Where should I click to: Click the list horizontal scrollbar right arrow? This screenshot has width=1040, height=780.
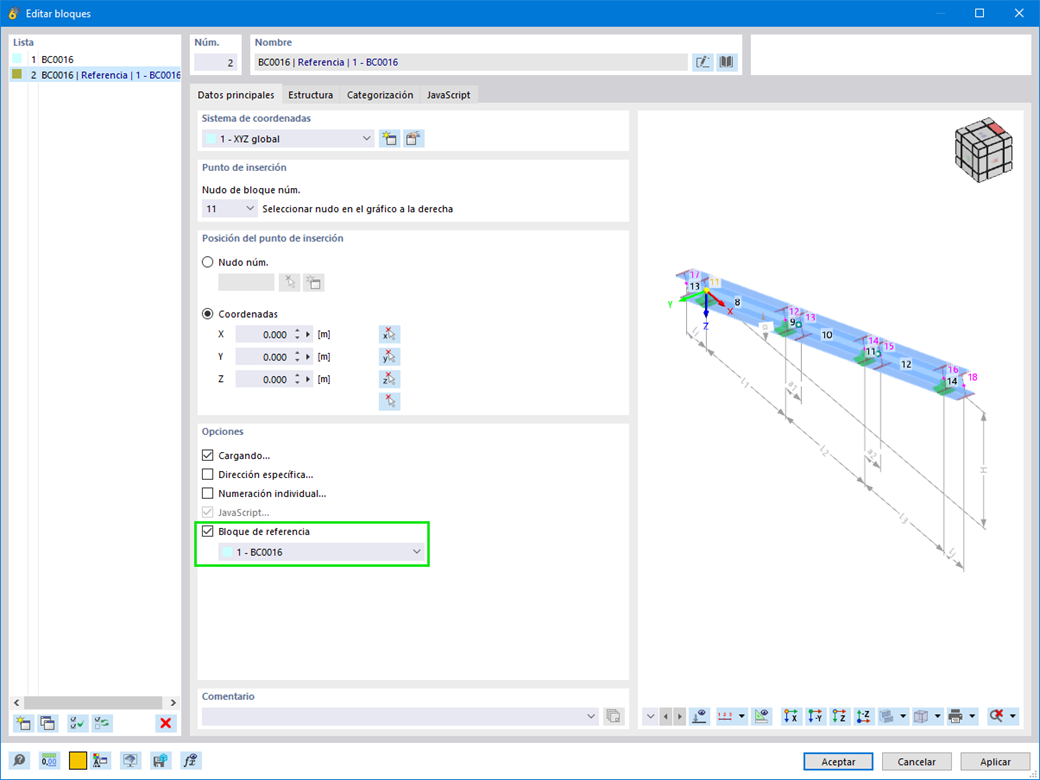173,702
